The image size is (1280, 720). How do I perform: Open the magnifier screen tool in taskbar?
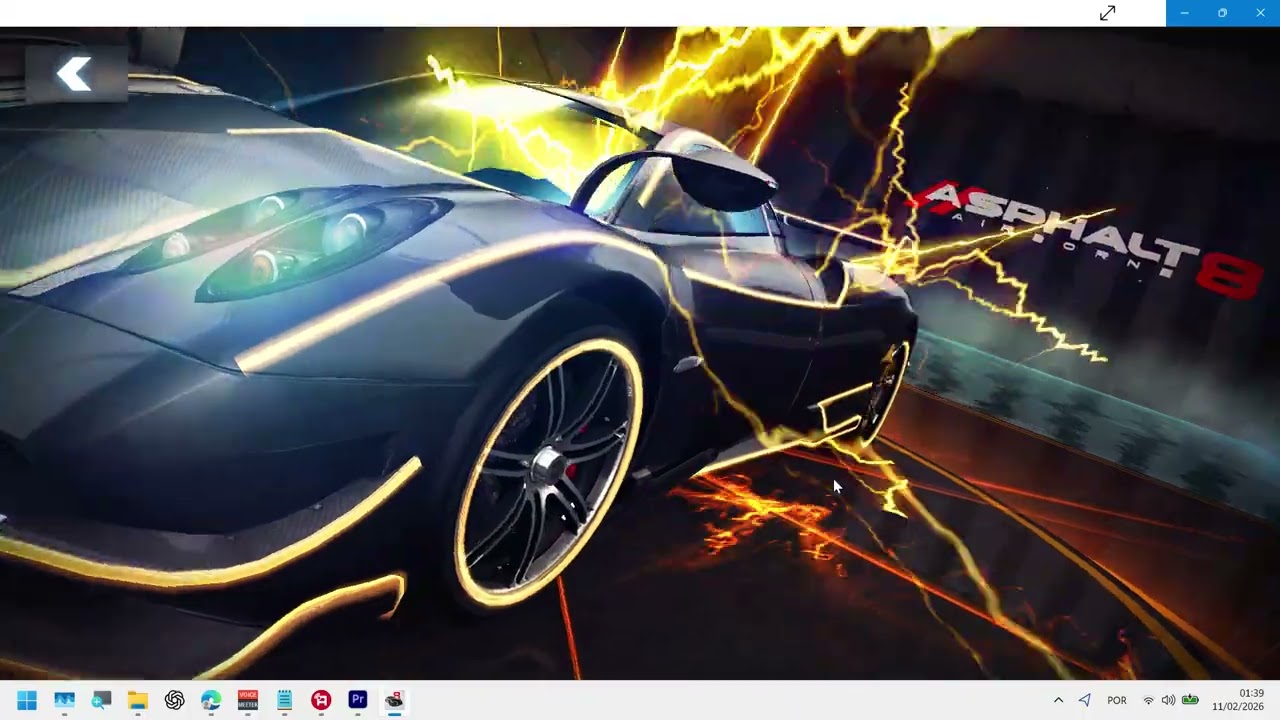(x=101, y=700)
